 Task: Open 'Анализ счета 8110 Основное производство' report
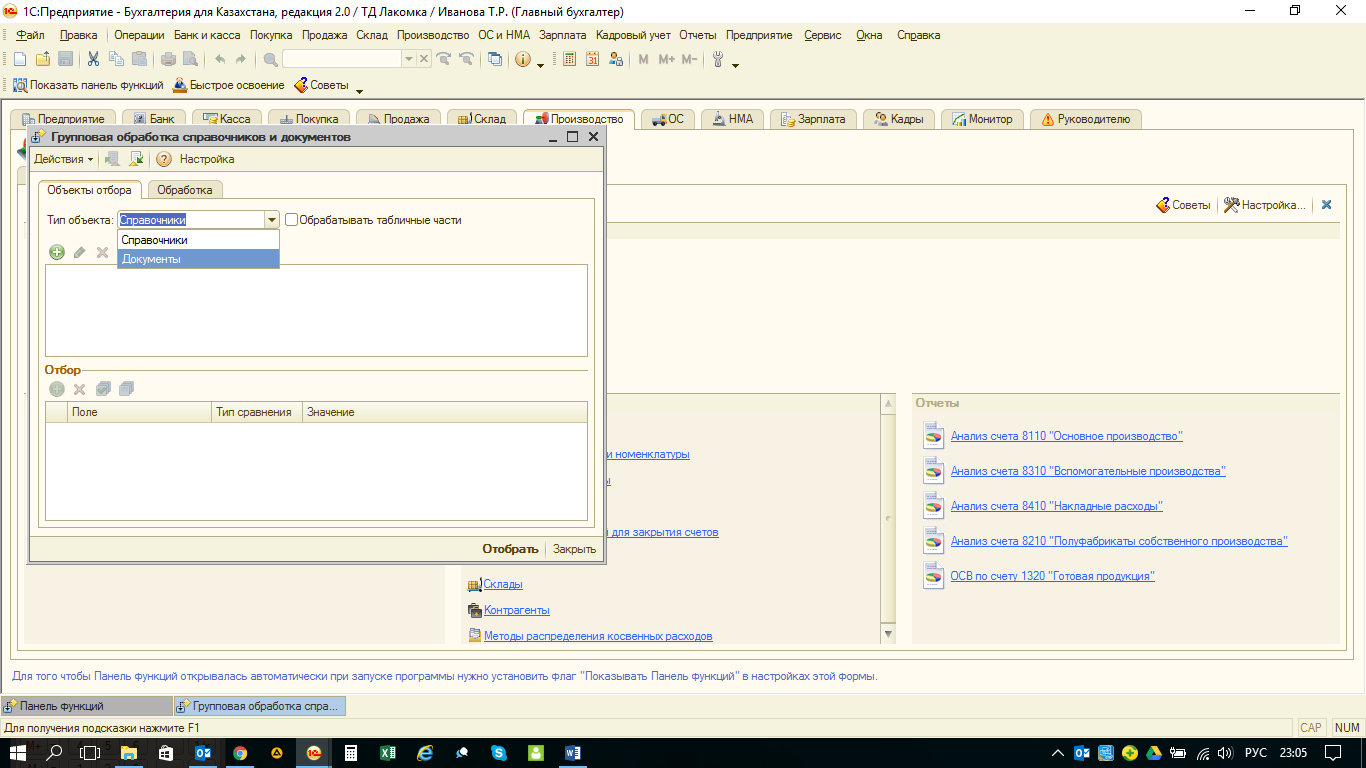coord(1067,436)
